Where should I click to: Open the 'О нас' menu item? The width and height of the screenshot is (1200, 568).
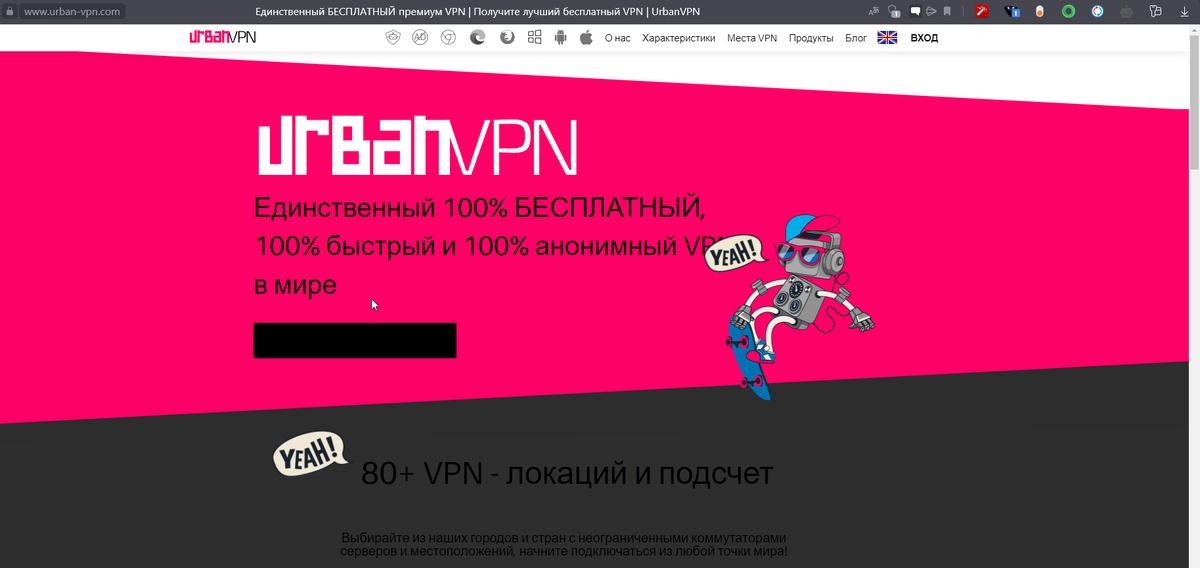(x=619, y=38)
